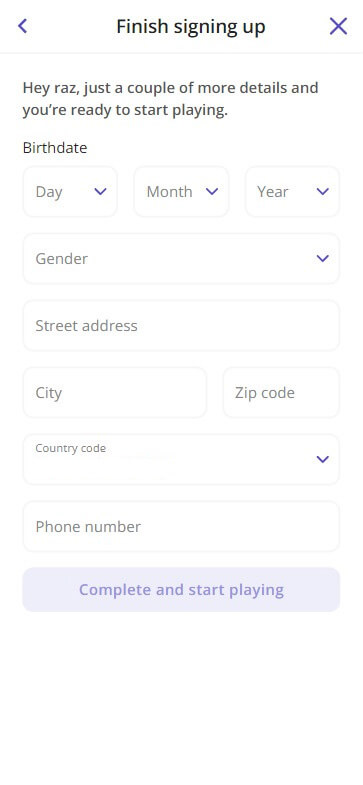The image size is (363, 785).
Task: Focus the Street address field
Action: click(x=181, y=325)
